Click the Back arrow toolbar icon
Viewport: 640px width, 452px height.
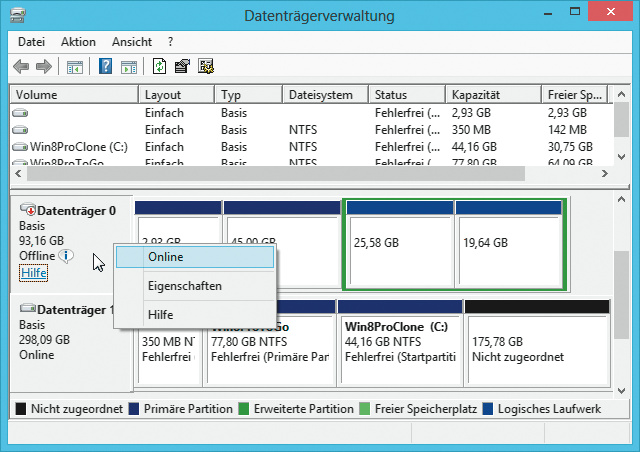[x=20, y=67]
